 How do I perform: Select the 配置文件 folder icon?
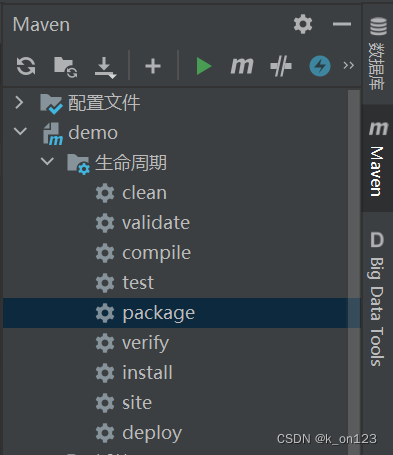(x=51, y=103)
